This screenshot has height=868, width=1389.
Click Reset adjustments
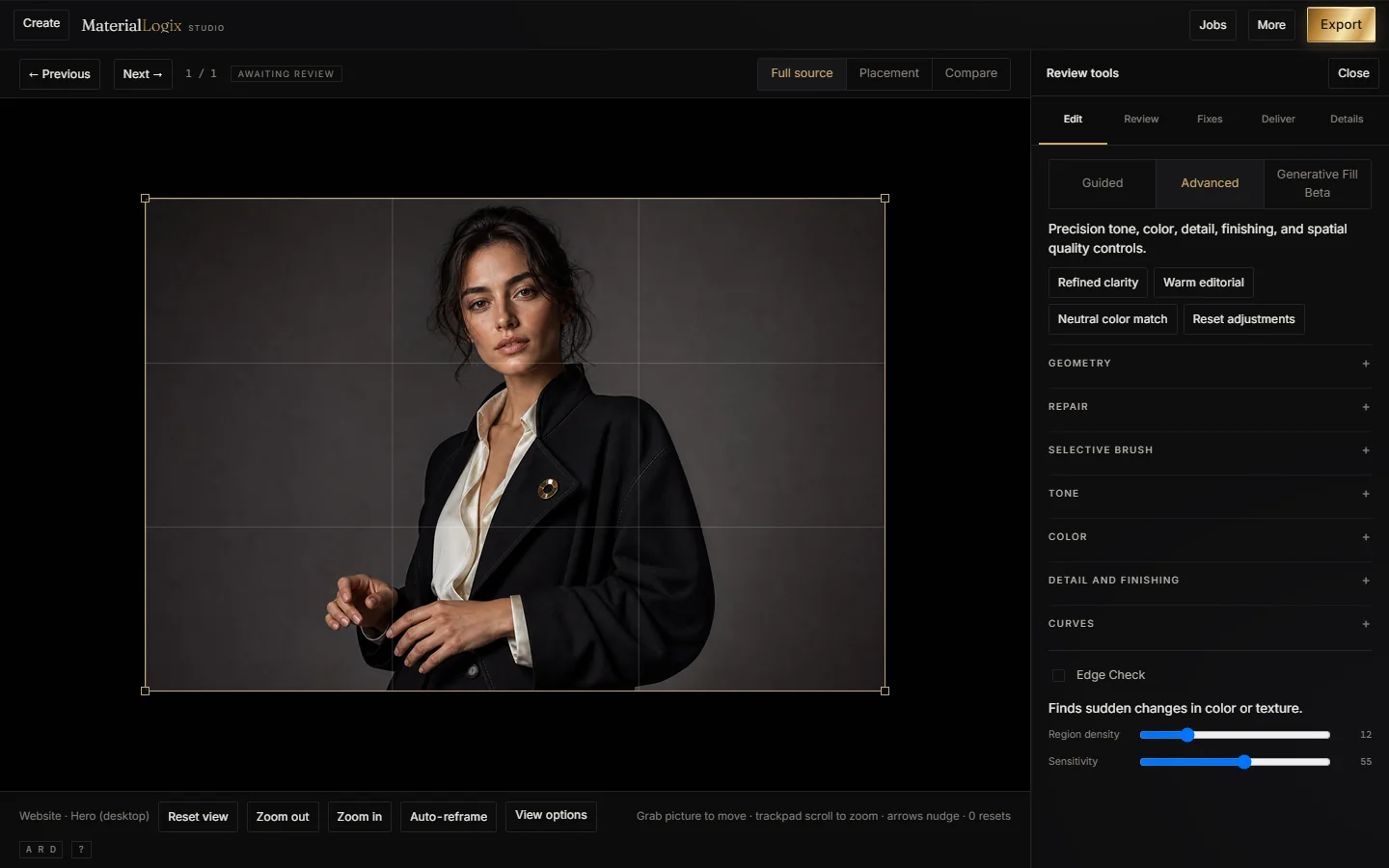point(1243,319)
